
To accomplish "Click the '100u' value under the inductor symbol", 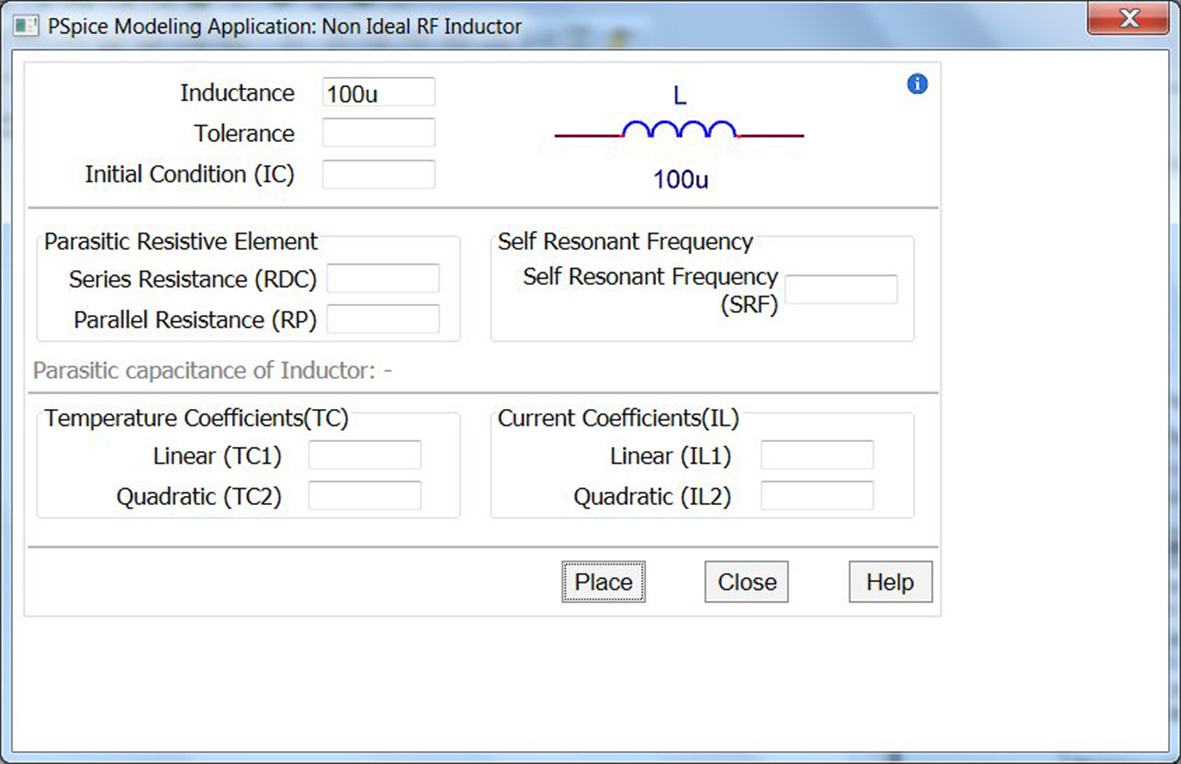I will pyautogui.click(x=680, y=179).
